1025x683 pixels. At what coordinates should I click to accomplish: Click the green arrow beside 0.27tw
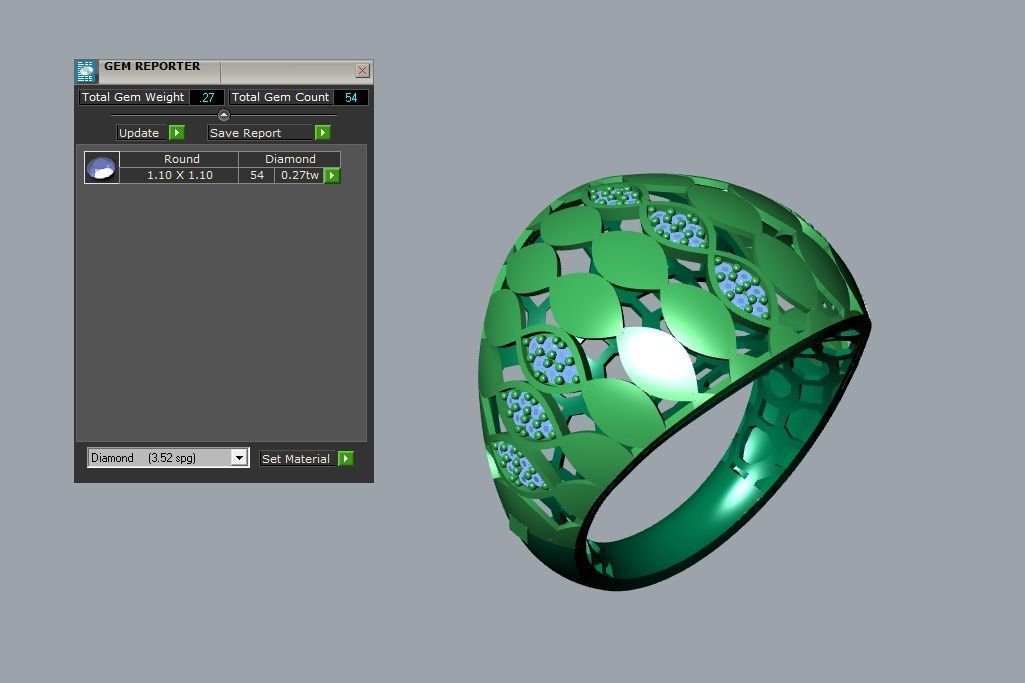pos(332,175)
